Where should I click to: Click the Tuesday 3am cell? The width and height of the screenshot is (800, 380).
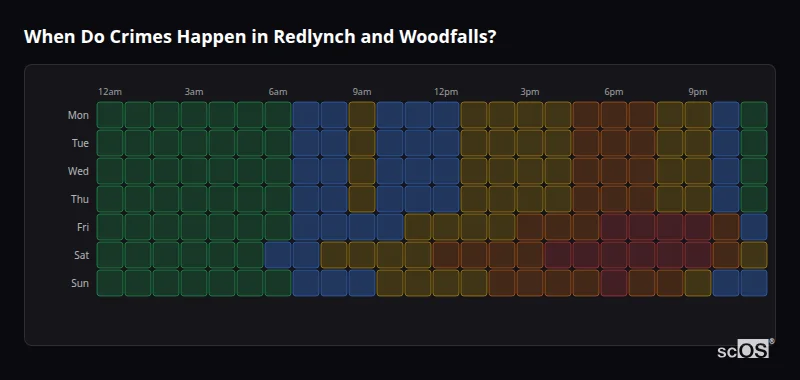coord(194,143)
